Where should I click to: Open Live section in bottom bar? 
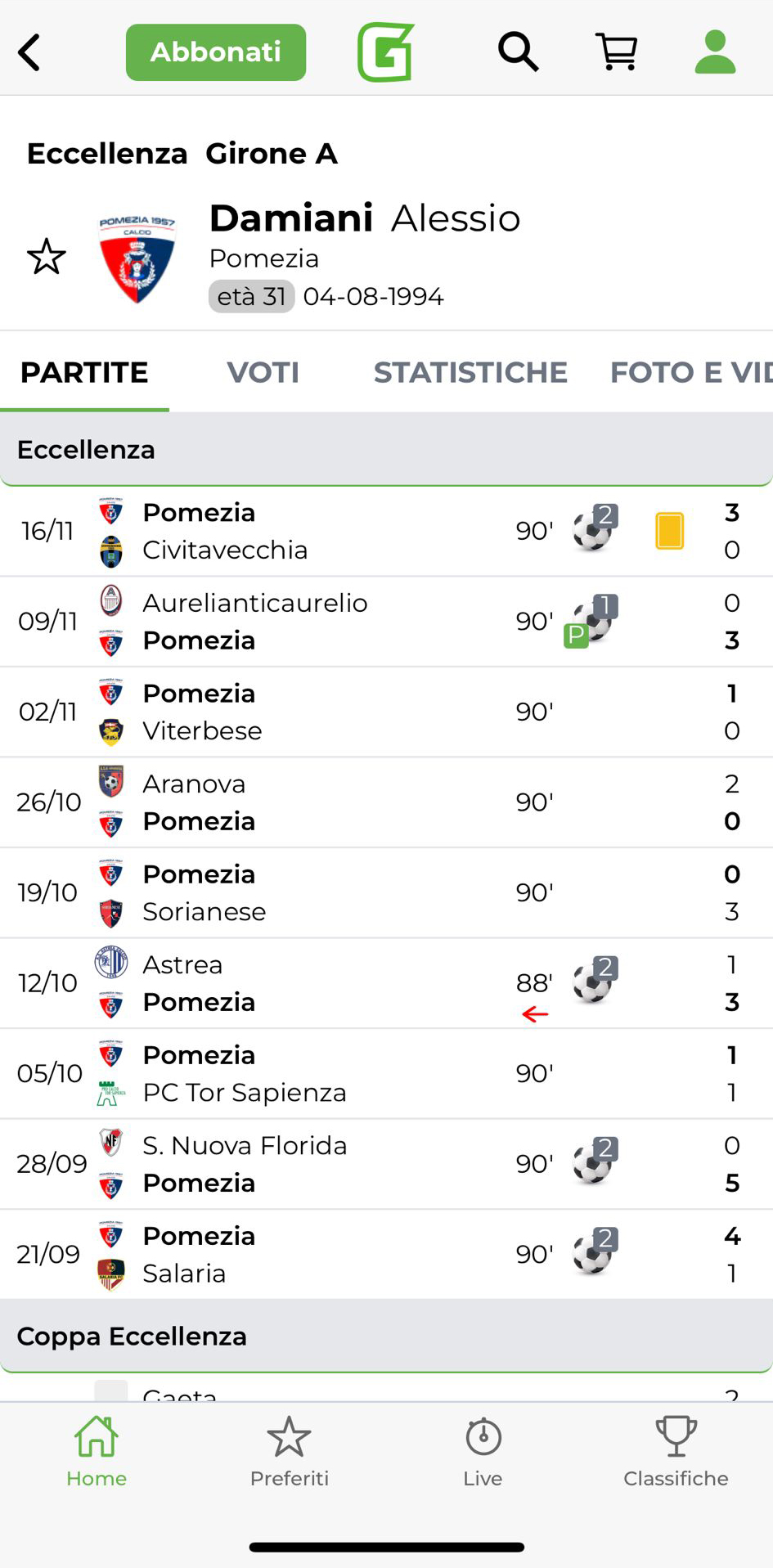[483, 1452]
